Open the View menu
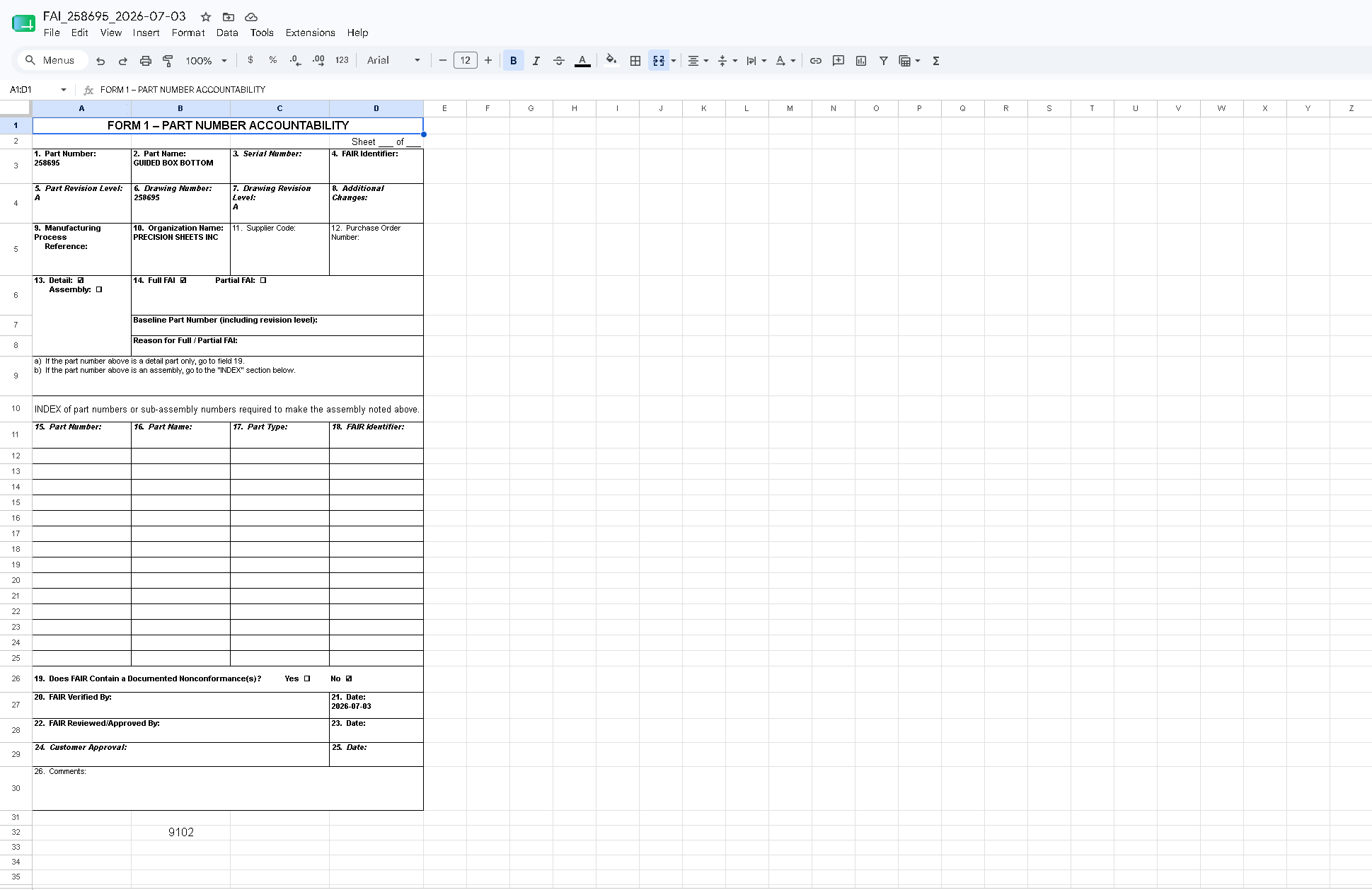Screen dimensions: 1372x890 click(x=111, y=33)
